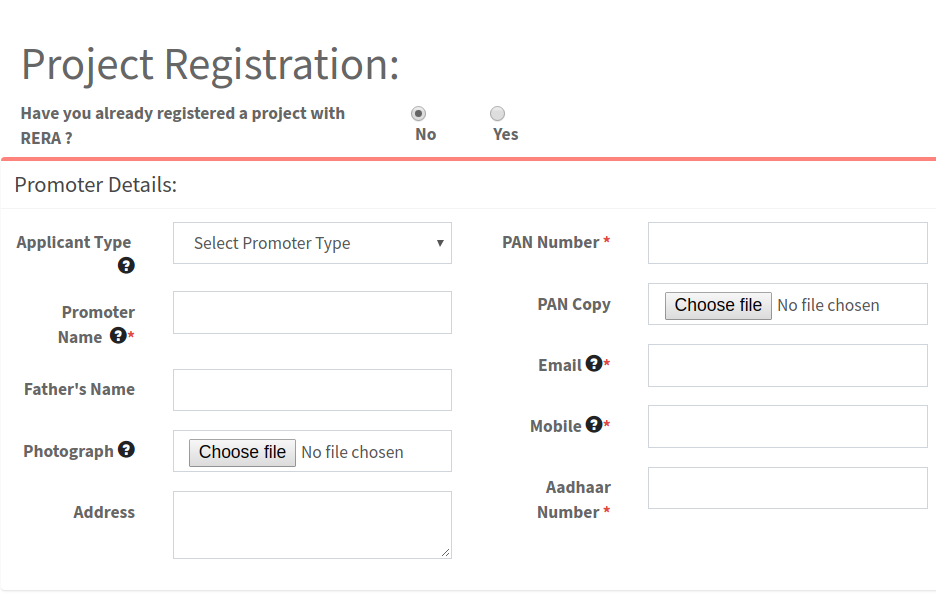Focus the Father's Name input box

click(312, 390)
